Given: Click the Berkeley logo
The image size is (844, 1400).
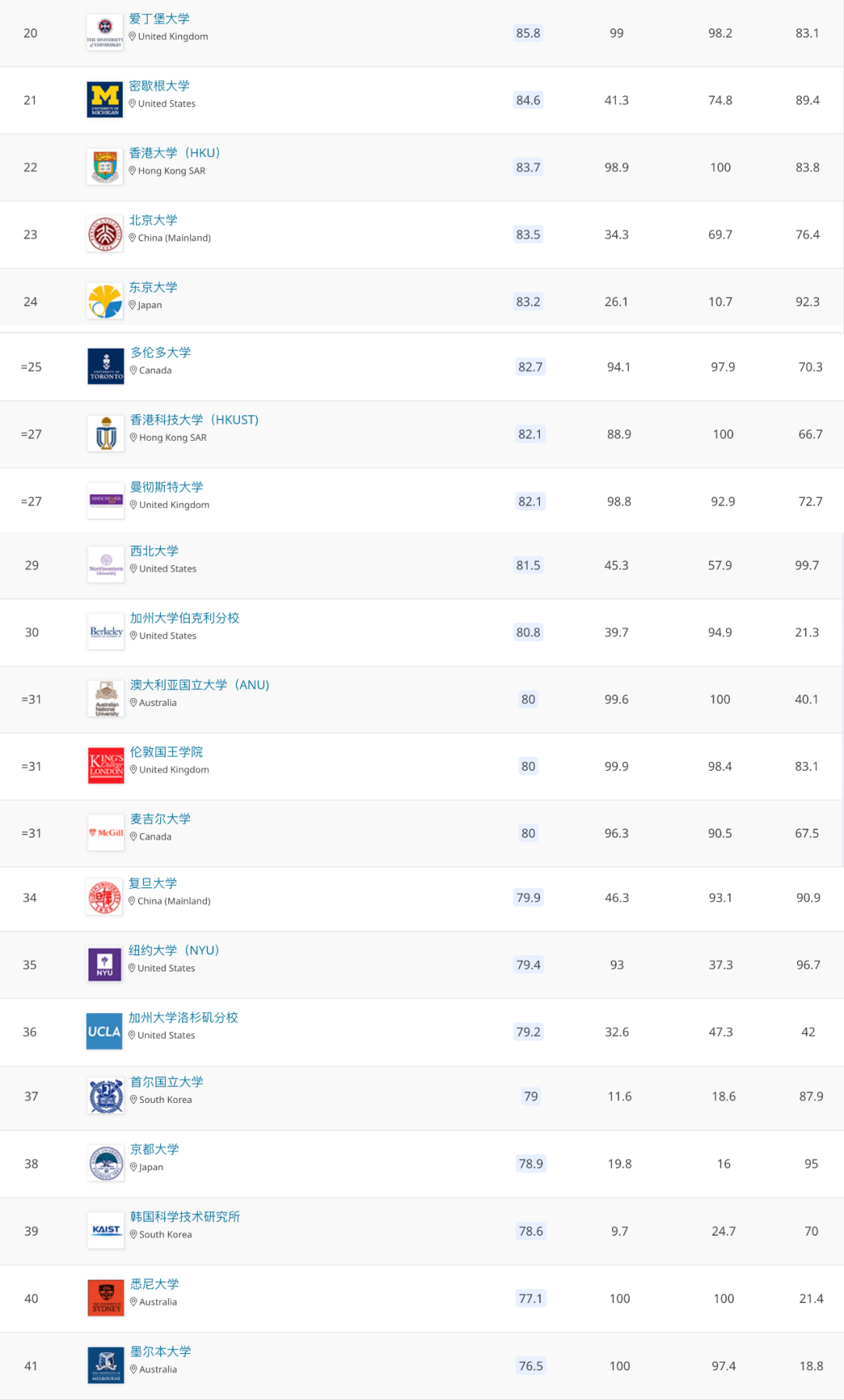Looking at the screenshot, I should click(106, 632).
